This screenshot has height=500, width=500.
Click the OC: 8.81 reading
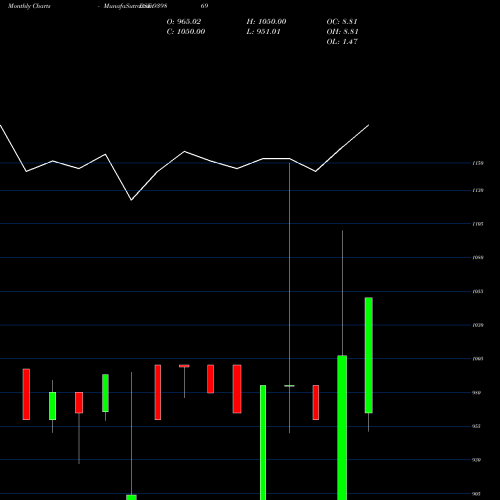(x=342, y=22)
